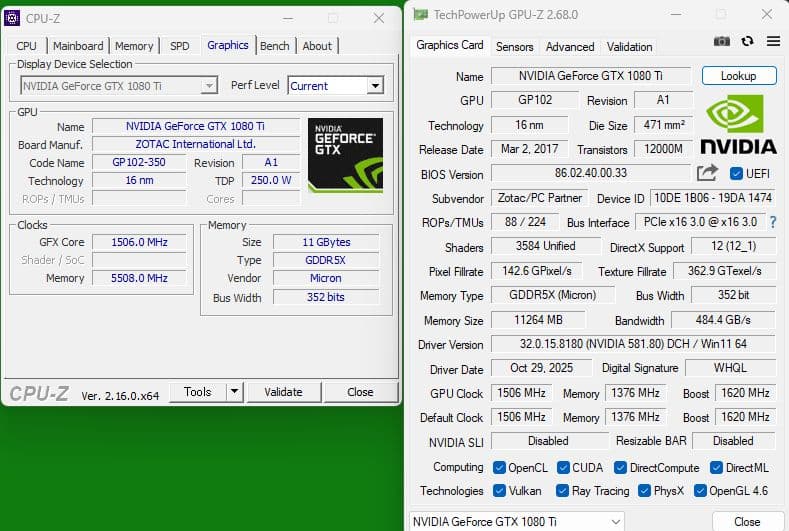Click the Close button in GPU-Z
This screenshot has height=531, width=789.
(747, 521)
